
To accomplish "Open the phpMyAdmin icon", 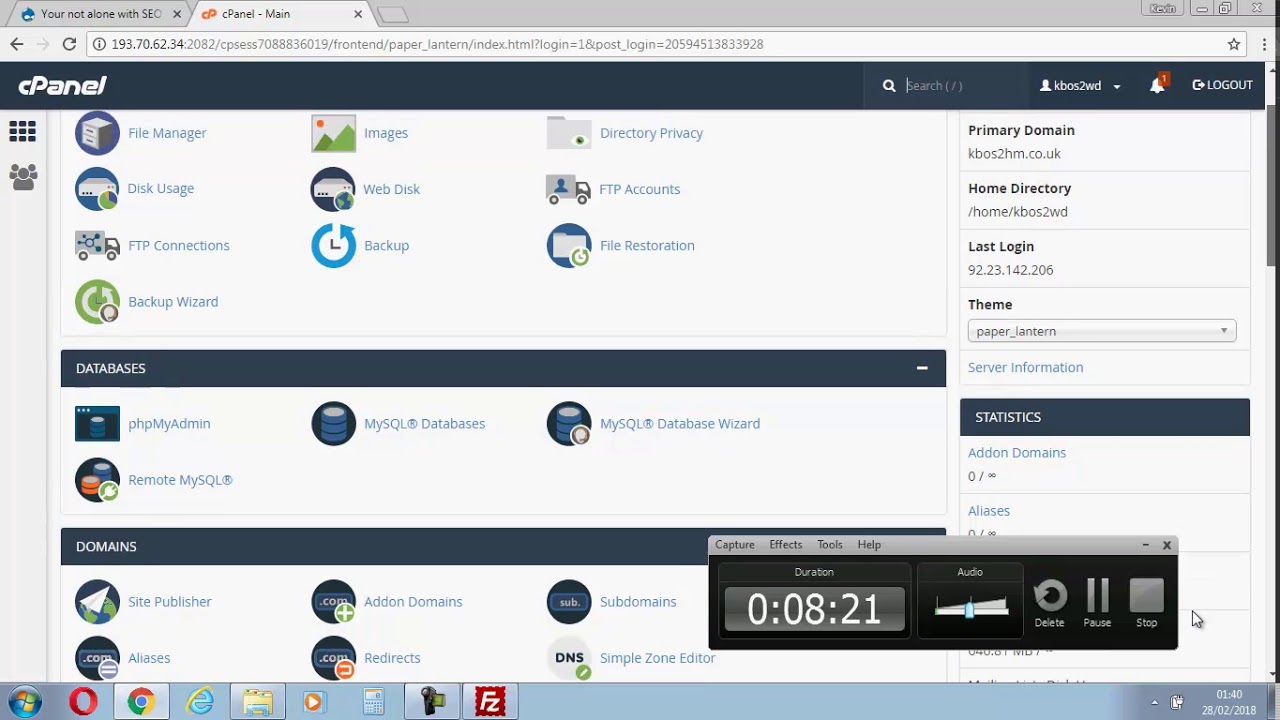I will 97,424.
